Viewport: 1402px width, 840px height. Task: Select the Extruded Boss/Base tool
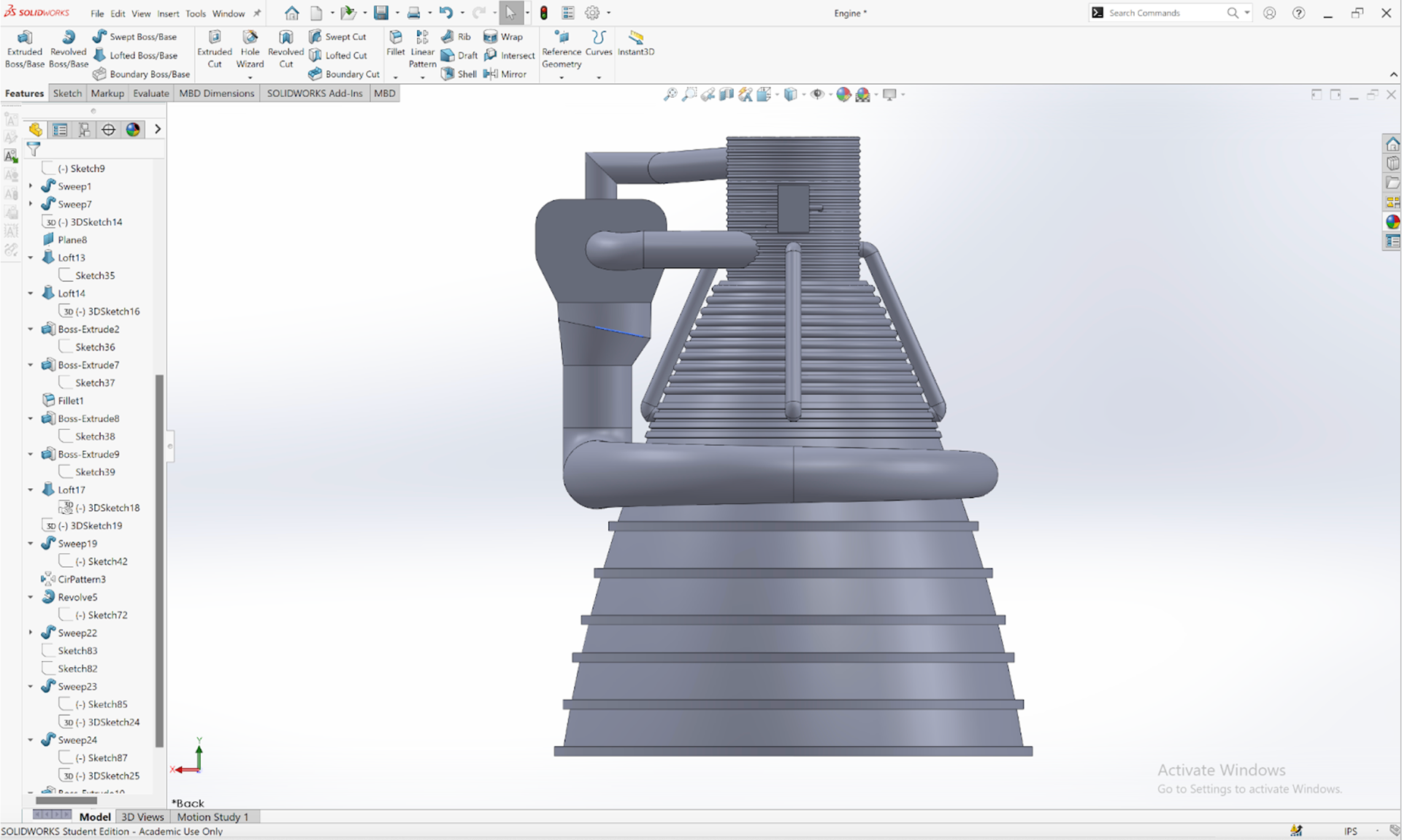pyautogui.click(x=24, y=49)
